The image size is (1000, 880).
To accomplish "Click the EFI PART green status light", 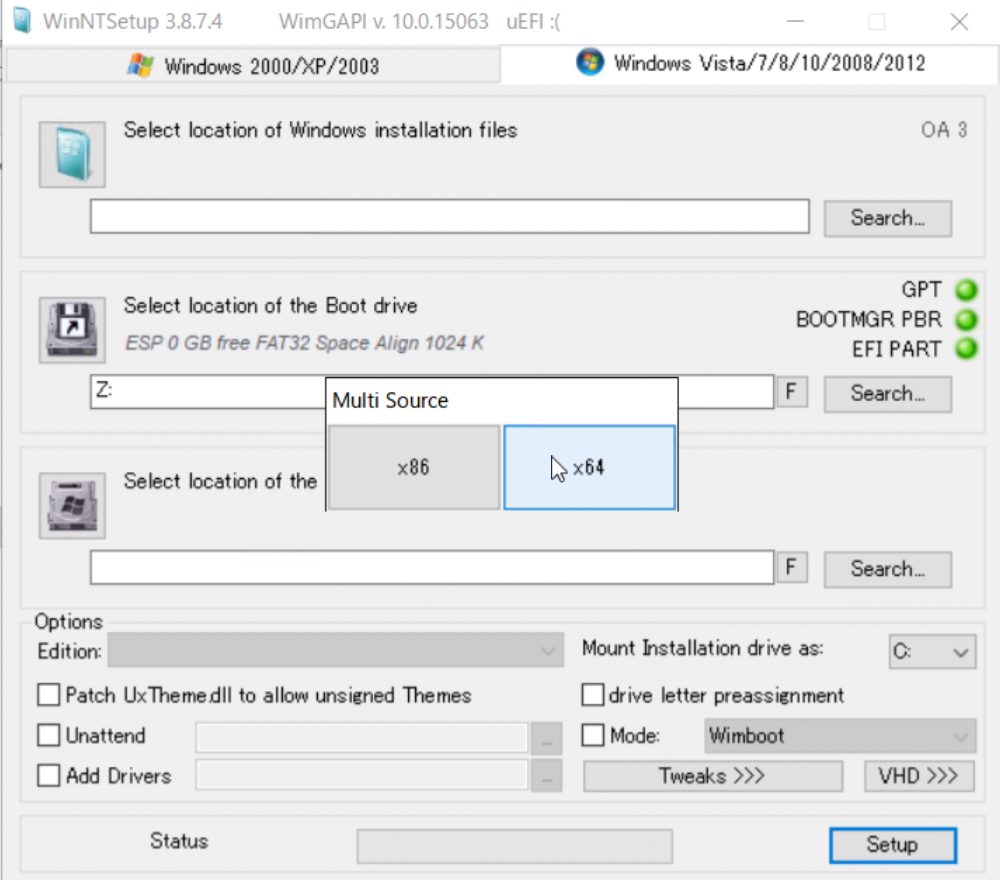I will tap(967, 349).
